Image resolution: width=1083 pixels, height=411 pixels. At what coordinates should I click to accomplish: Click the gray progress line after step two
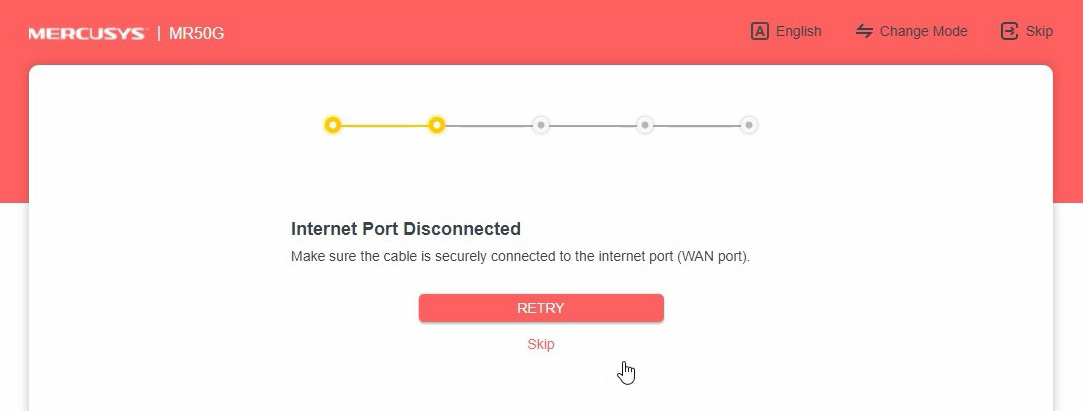coord(489,126)
